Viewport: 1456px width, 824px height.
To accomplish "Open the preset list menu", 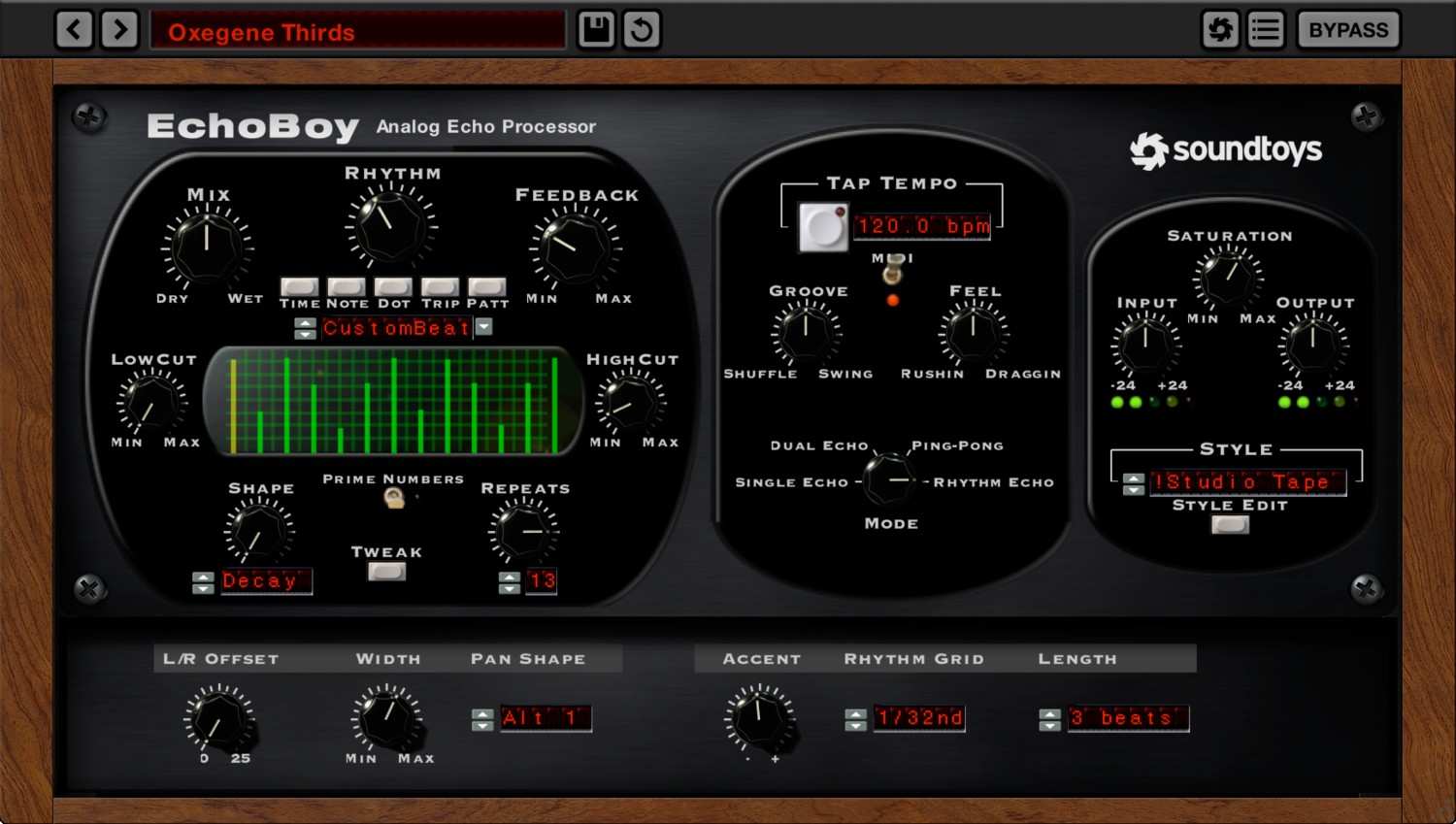I will 1265,29.
